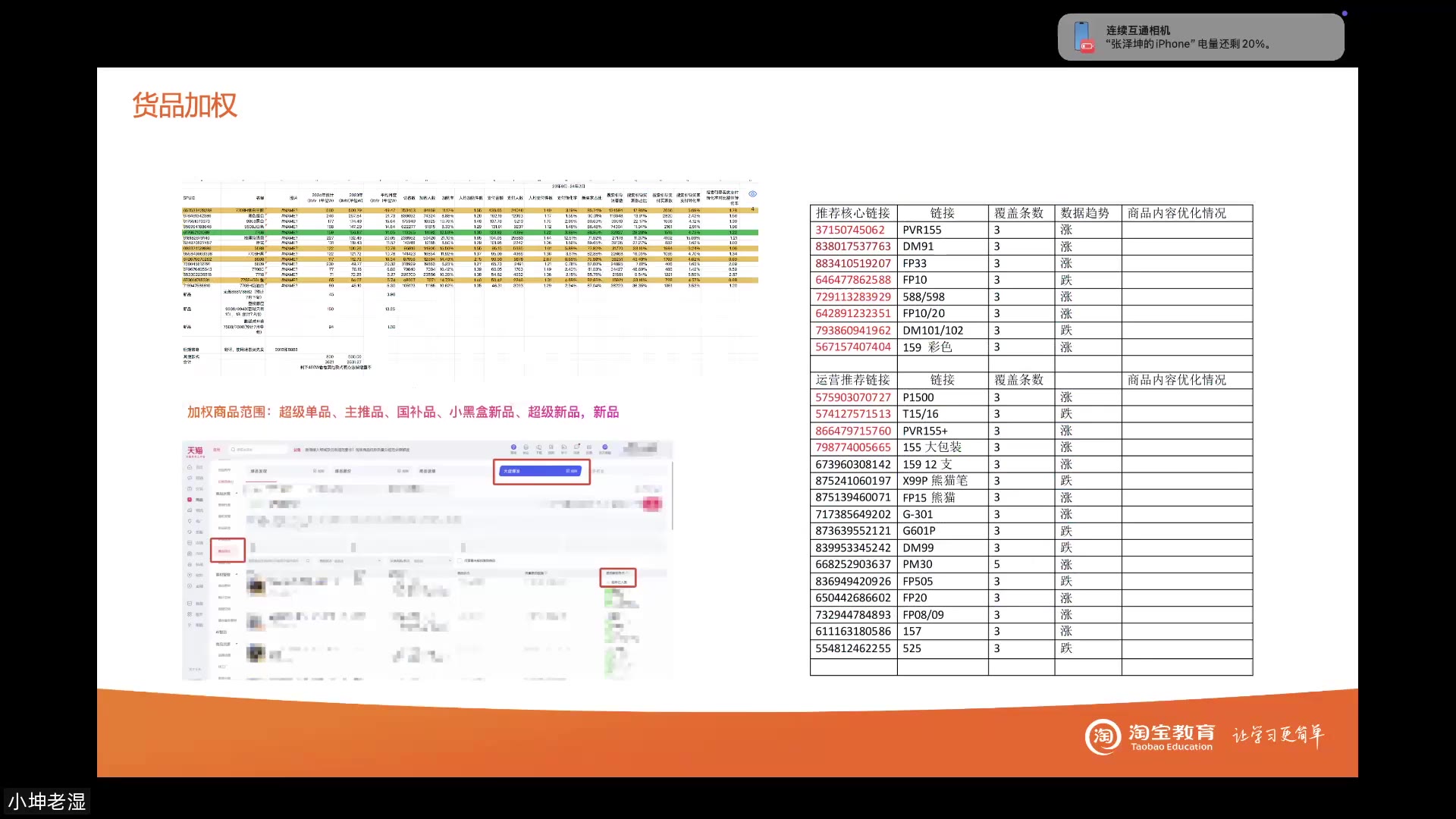Click link ID 567157407404

pyautogui.click(x=853, y=347)
